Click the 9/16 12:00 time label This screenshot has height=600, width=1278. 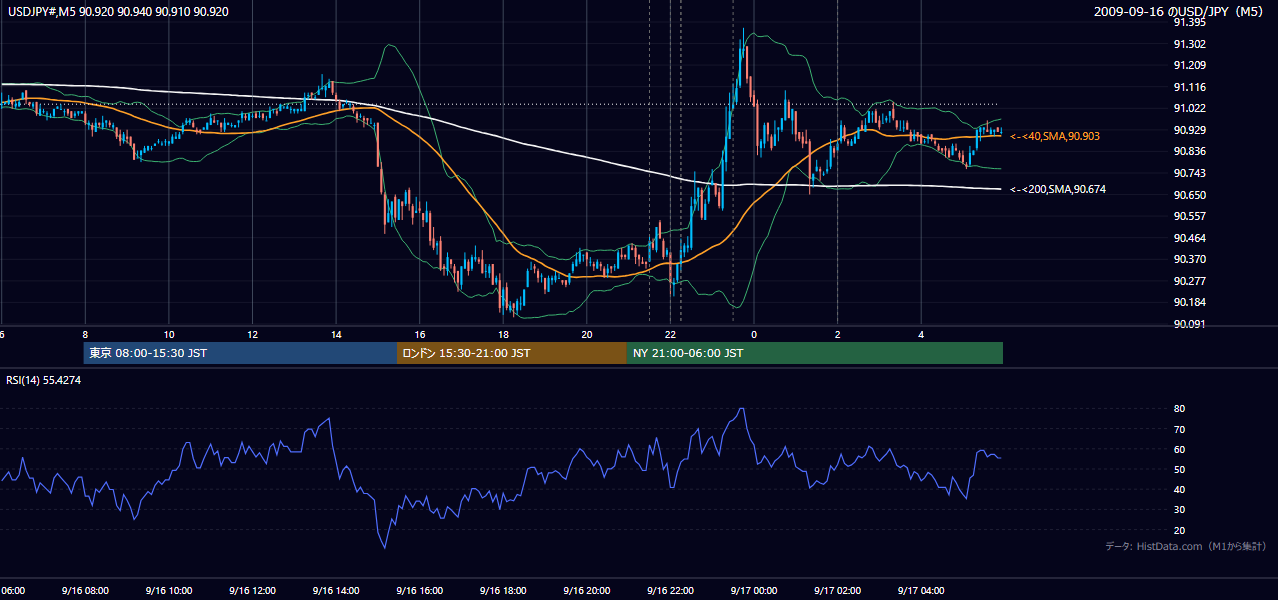pyautogui.click(x=251, y=591)
